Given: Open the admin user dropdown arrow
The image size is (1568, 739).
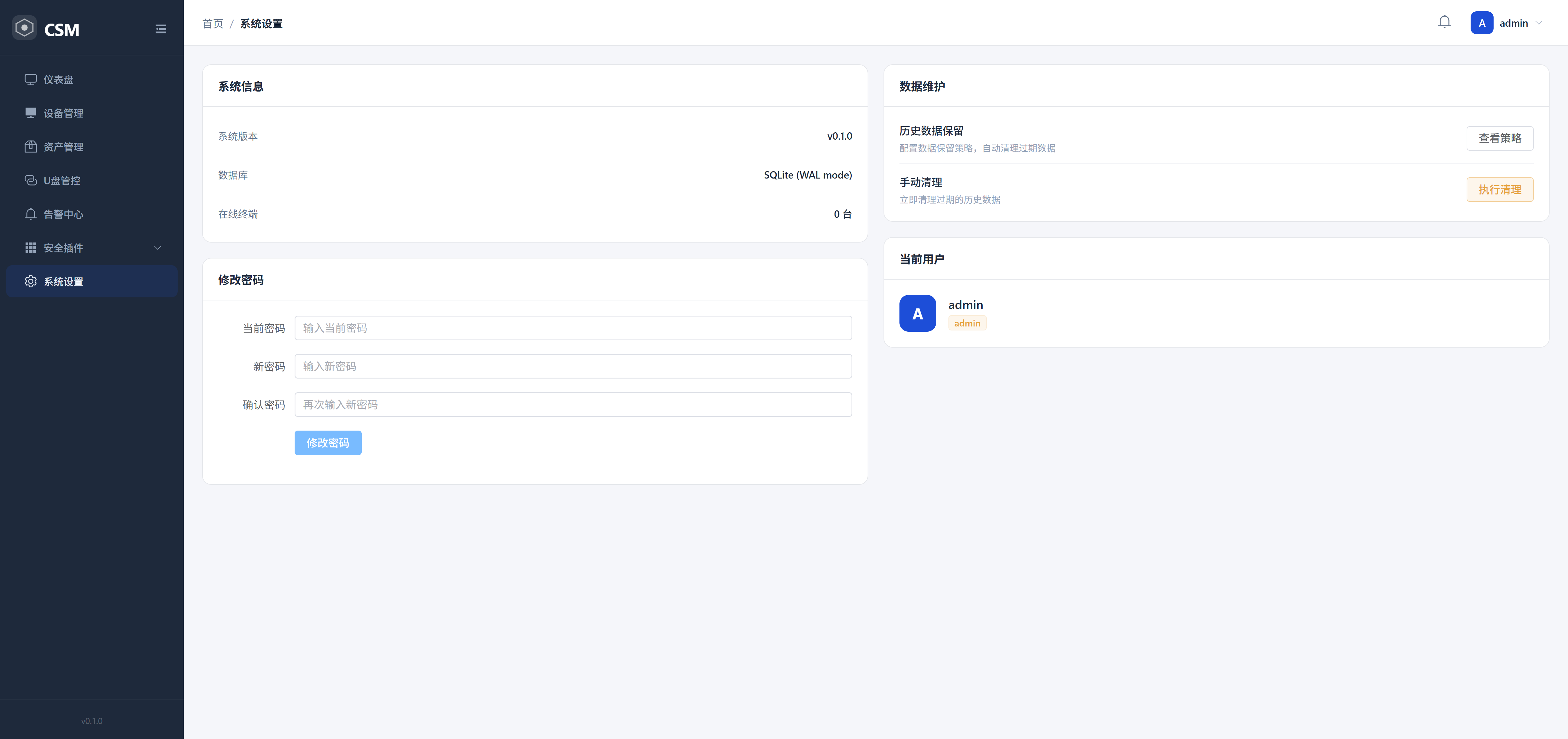Looking at the screenshot, I should coord(1538,23).
